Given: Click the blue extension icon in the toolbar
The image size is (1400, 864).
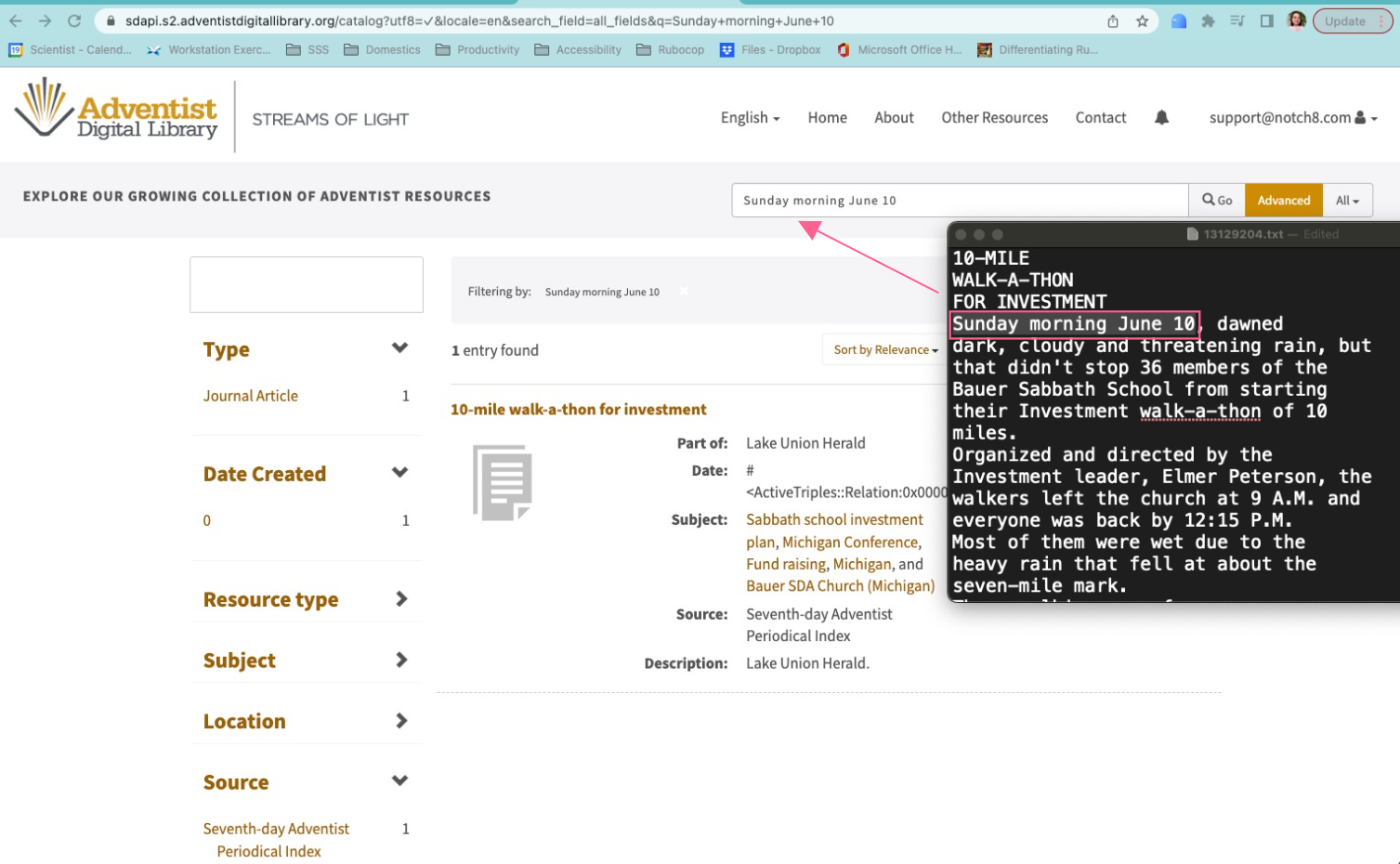Looking at the screenshot, I should tap(1179, 20).
